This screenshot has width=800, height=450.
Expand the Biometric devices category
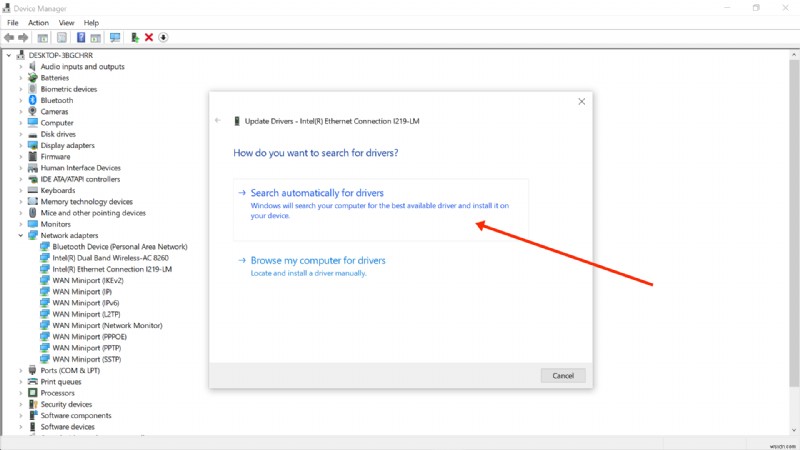(x=20, y=89)
